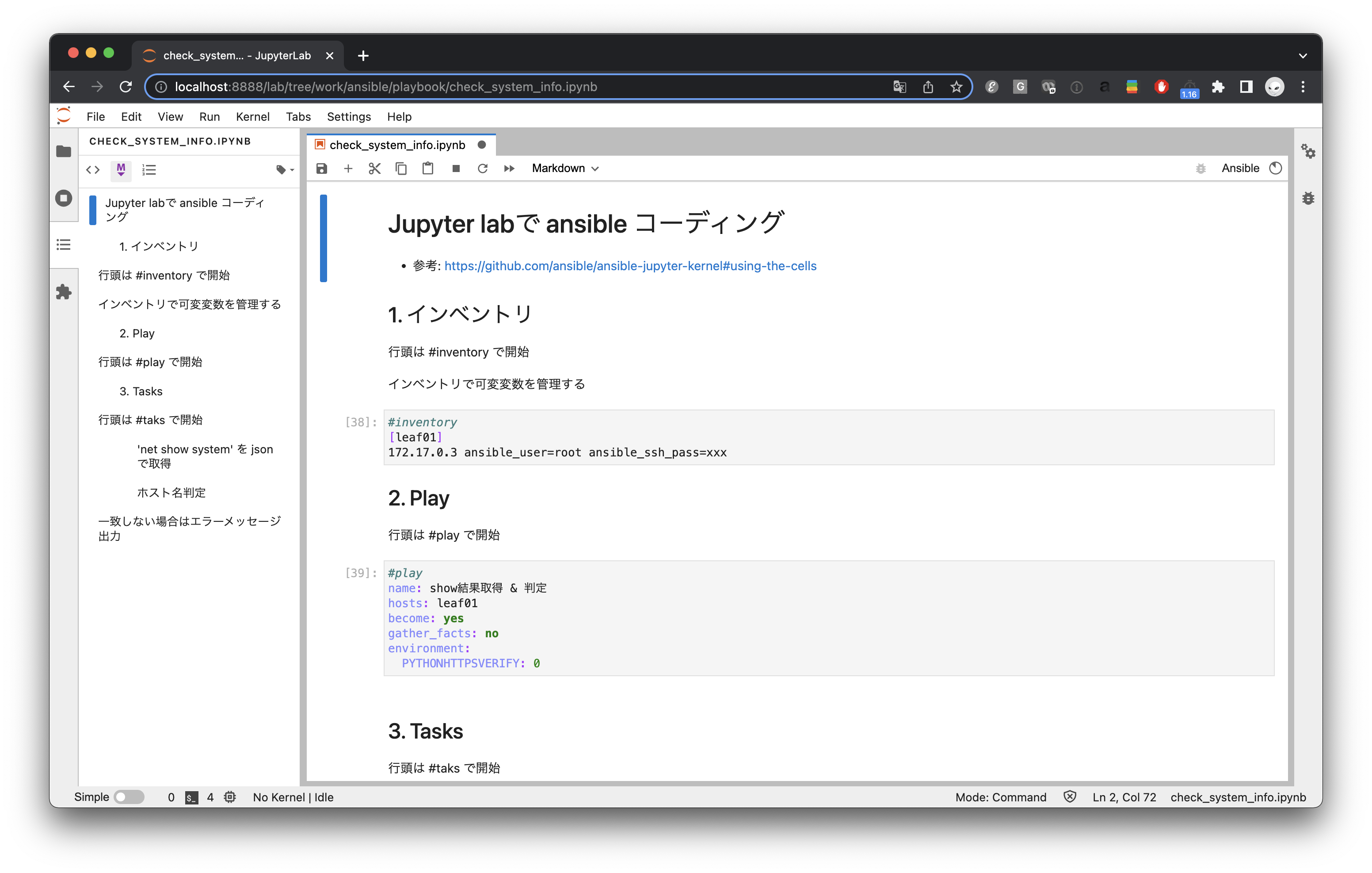The width and height of the screenshot is (1372, 873).
Task: Paste cell from clipboard
Action: pos(428,168)
